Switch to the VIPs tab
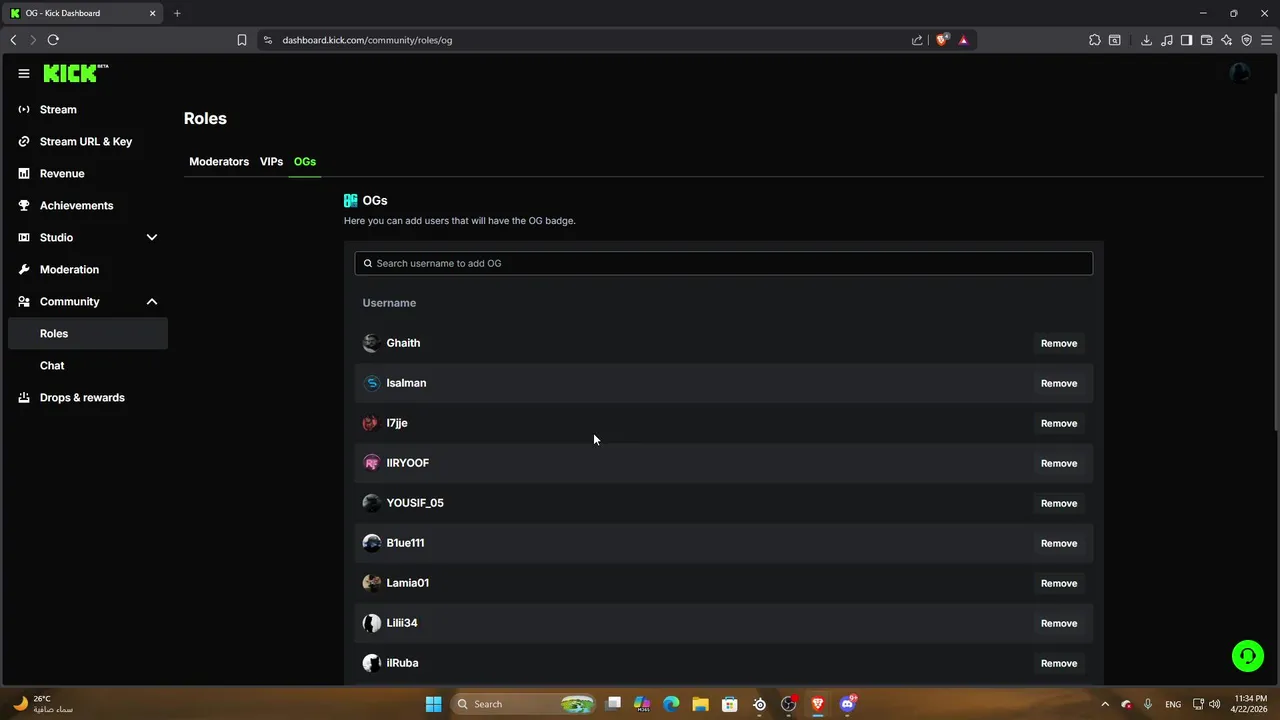Viewport: 1280px width, 720px height. point(271,161)
